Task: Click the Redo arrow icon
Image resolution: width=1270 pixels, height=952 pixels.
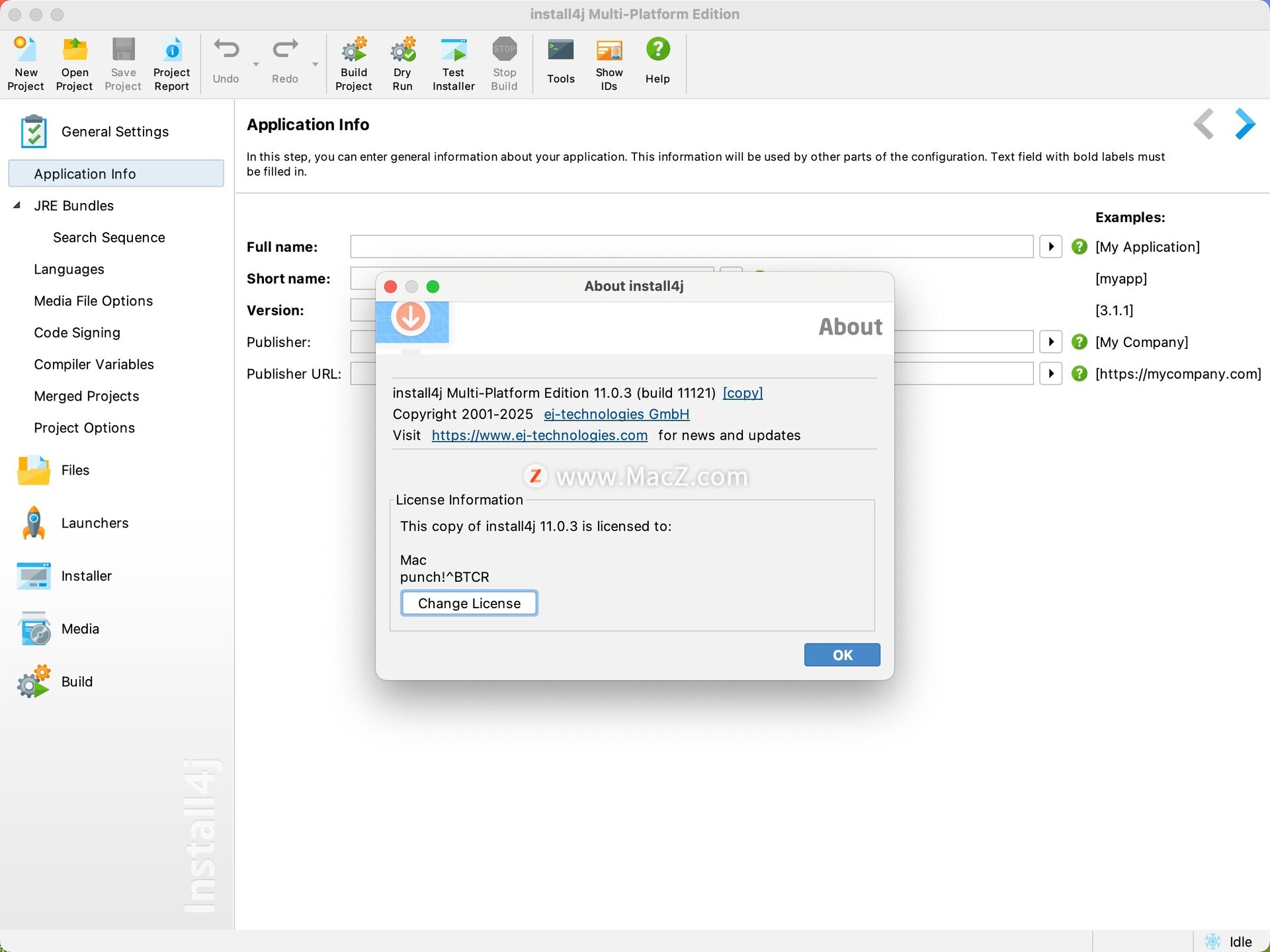Action: [285, 50]
